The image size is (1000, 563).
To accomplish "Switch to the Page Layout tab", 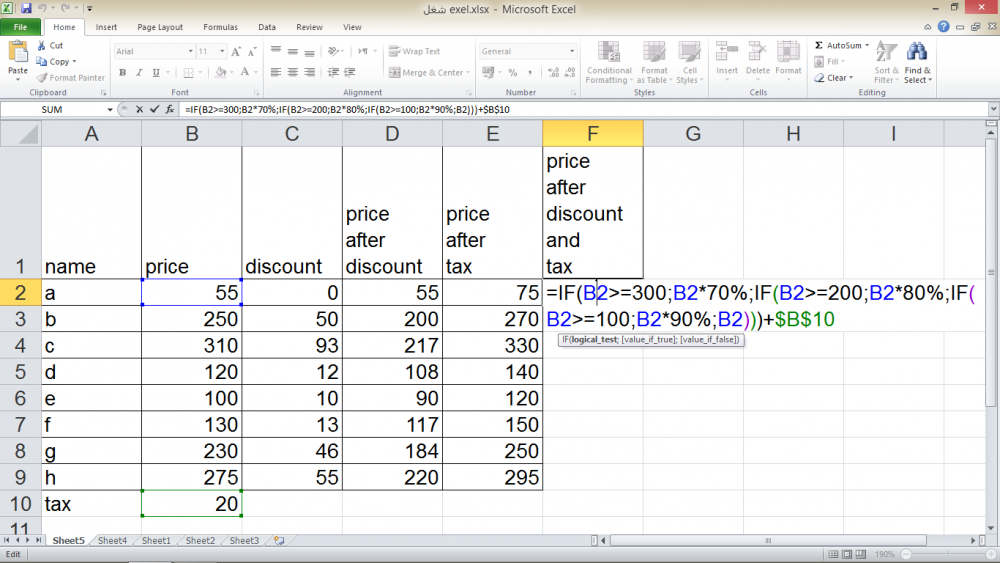I will 160,27.
